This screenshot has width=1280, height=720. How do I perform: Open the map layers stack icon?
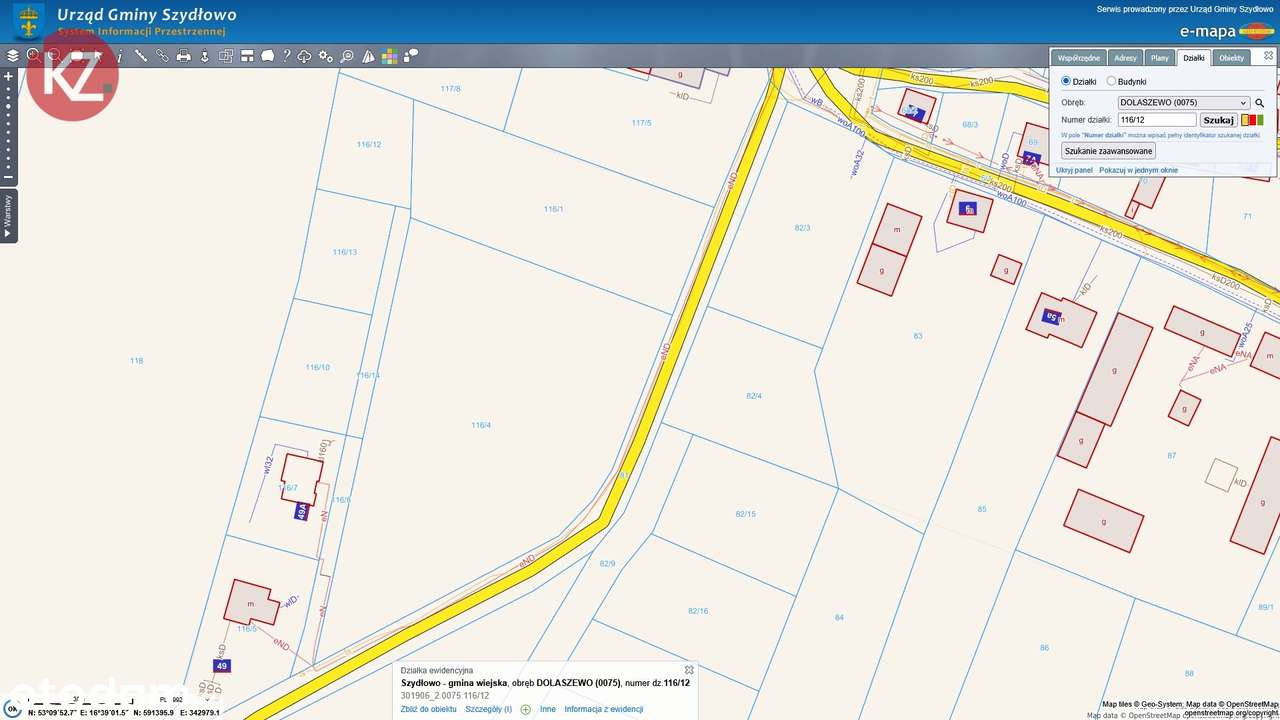pos(13,56)
